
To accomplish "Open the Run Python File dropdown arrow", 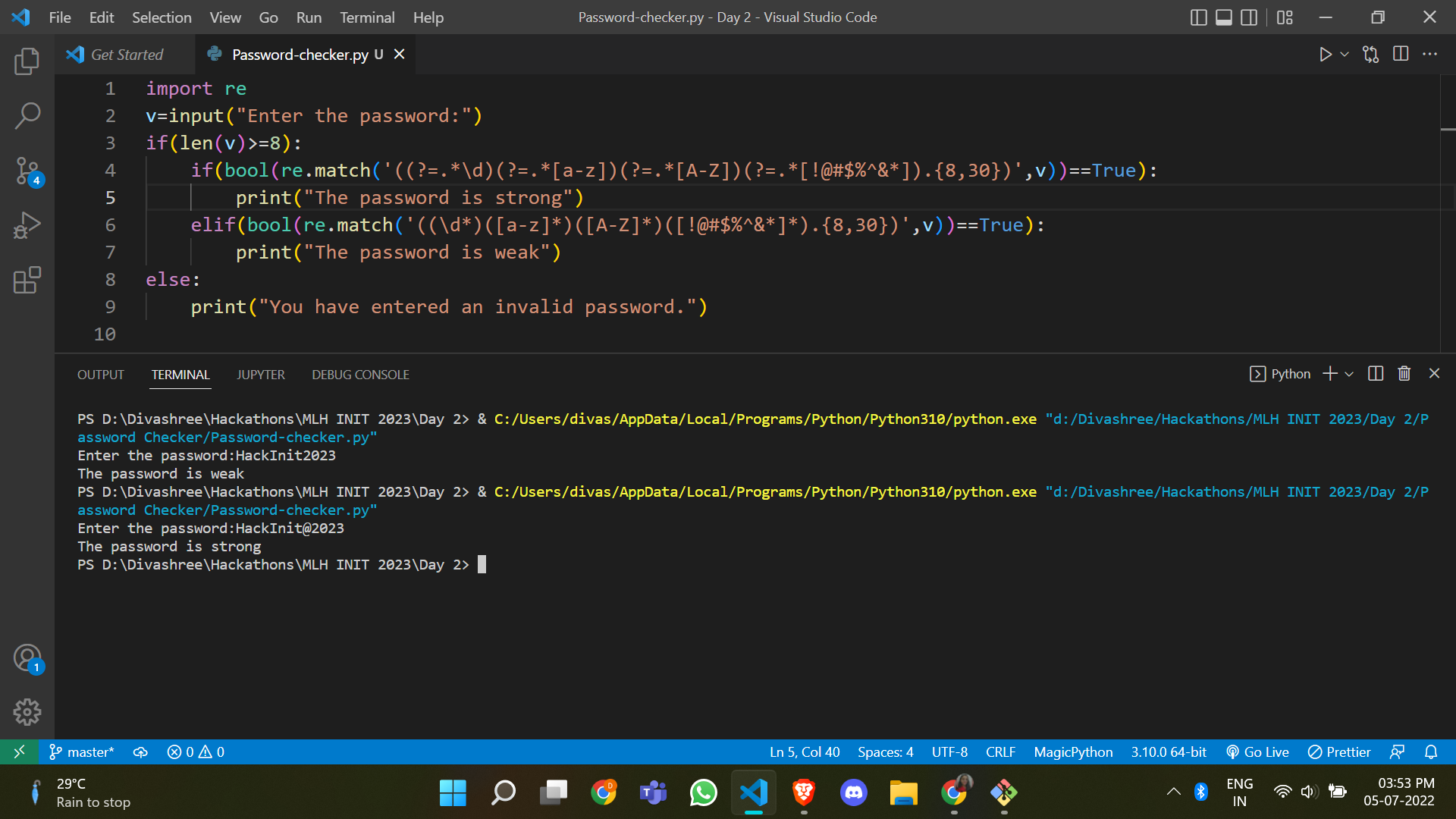I will tap(1345, 54).
